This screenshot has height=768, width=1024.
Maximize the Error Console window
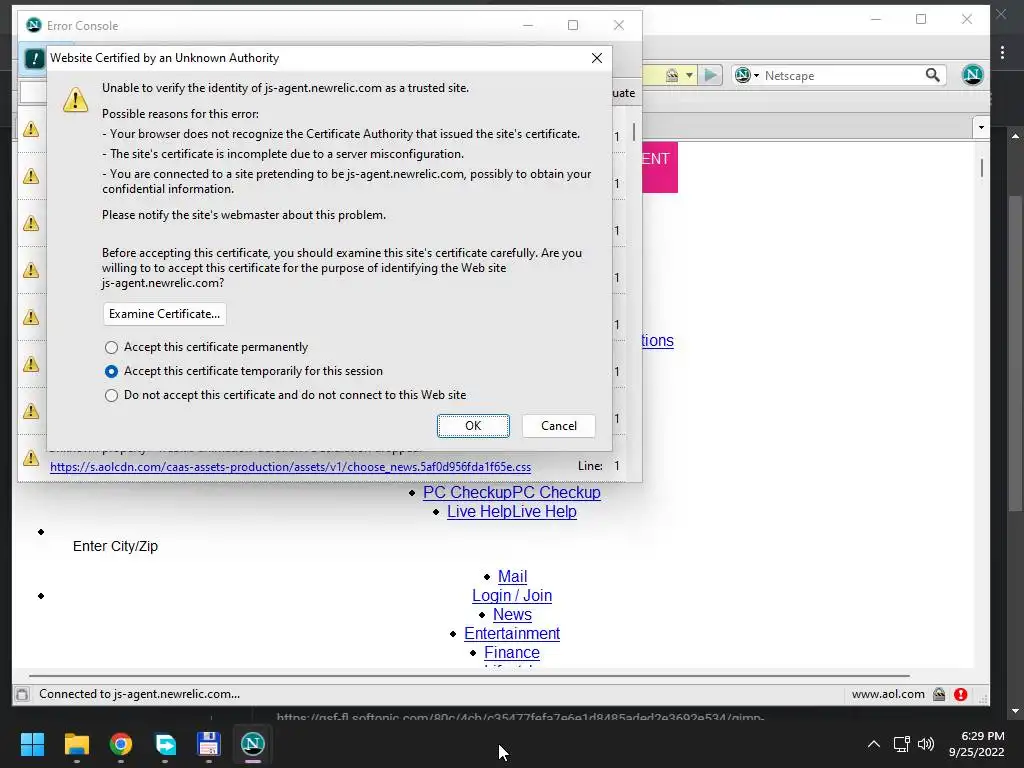click(x=573, y=25)
